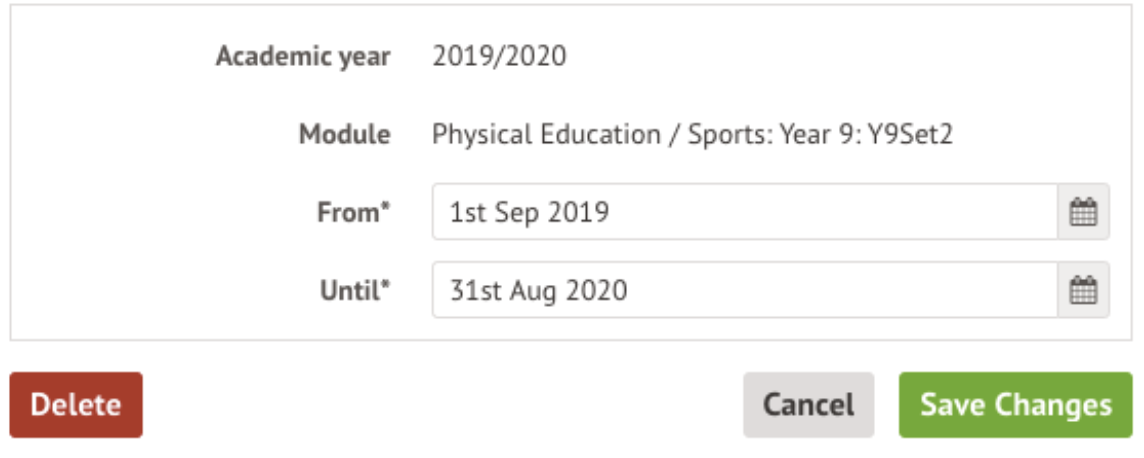
Task: Open the From date calendar picker
Action: (x=1083, y=212)
